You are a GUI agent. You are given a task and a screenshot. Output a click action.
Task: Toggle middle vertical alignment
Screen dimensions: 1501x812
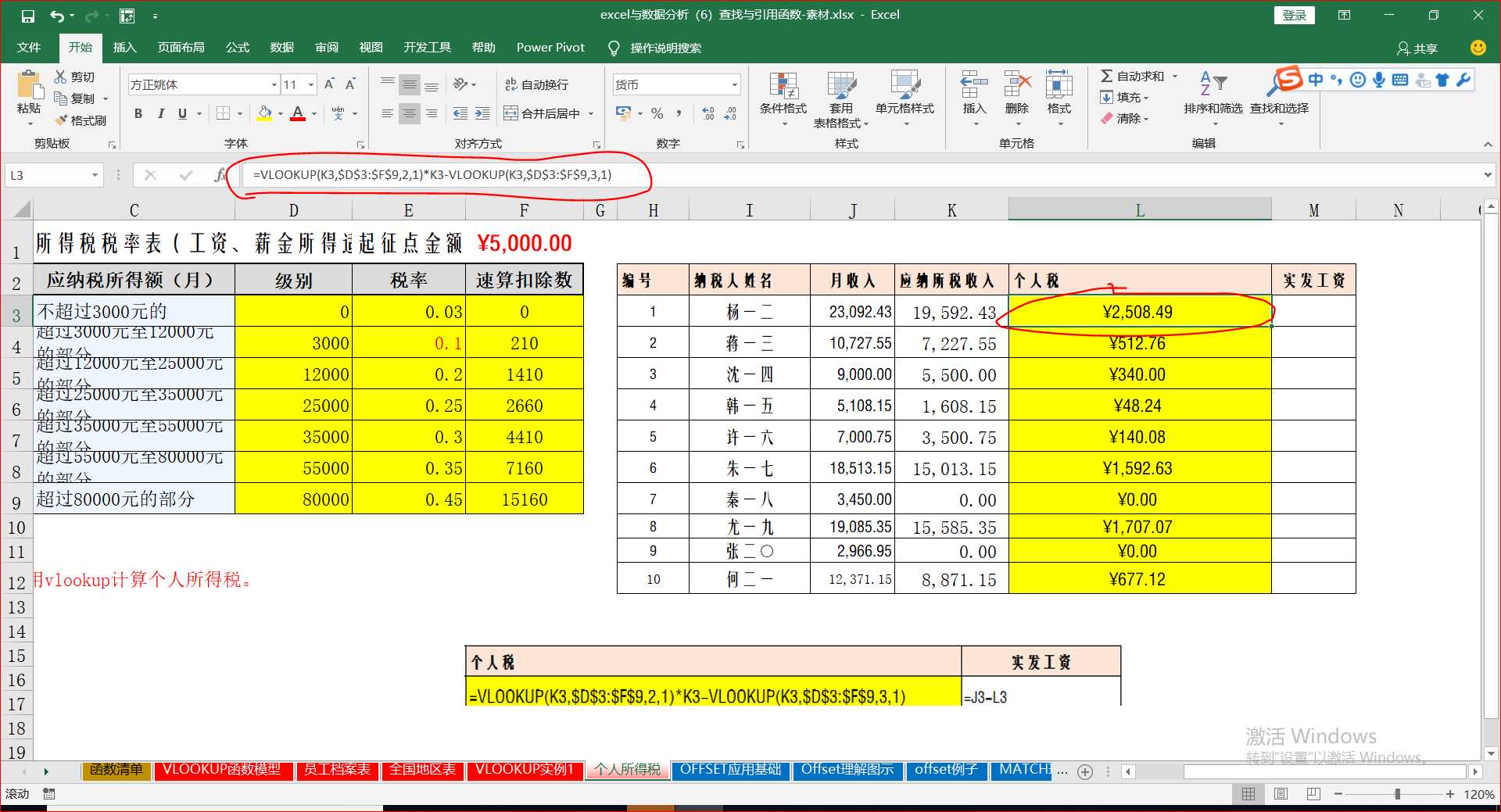(409, 84)
